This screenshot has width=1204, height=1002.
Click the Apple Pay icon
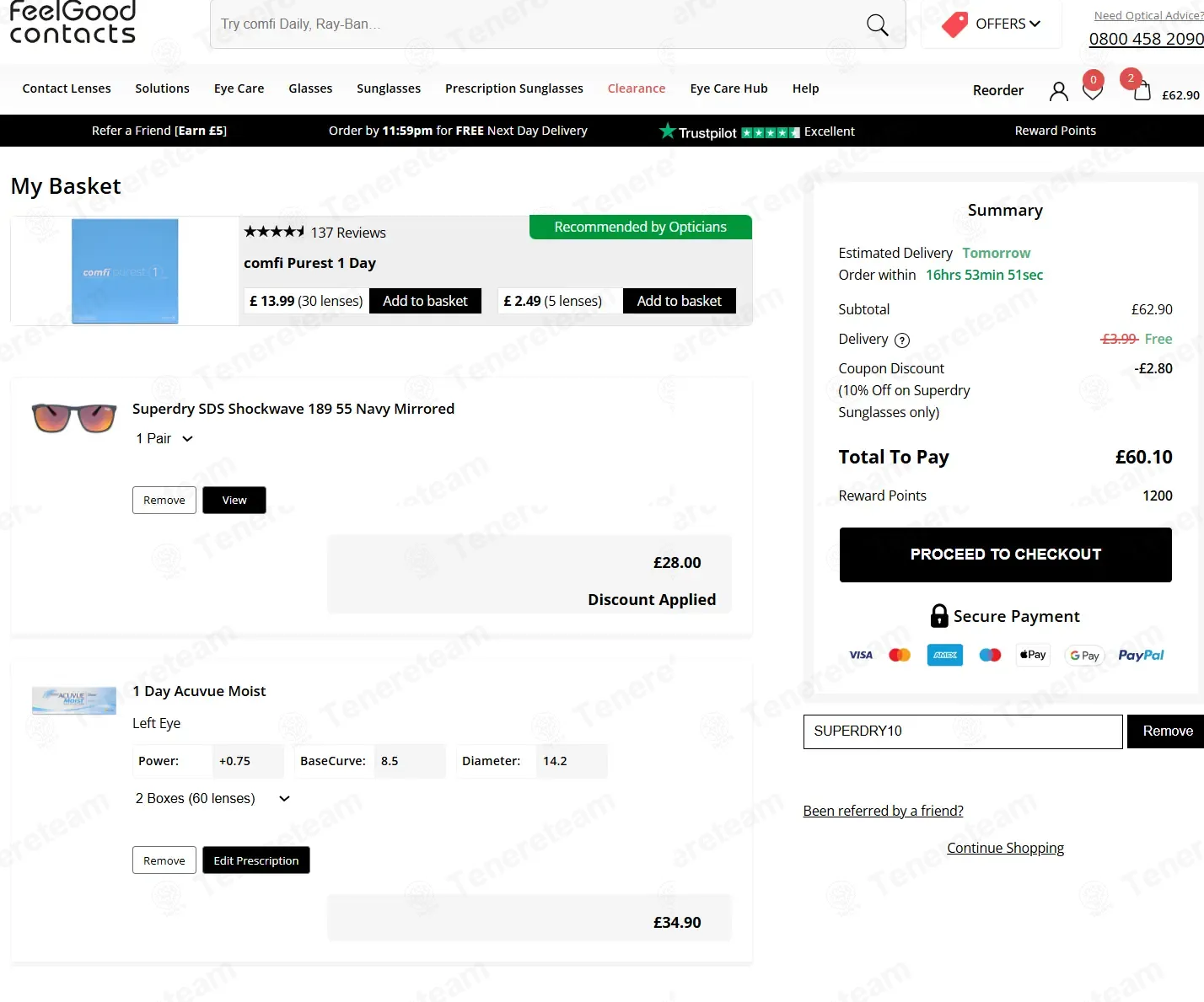(1033, 655)
